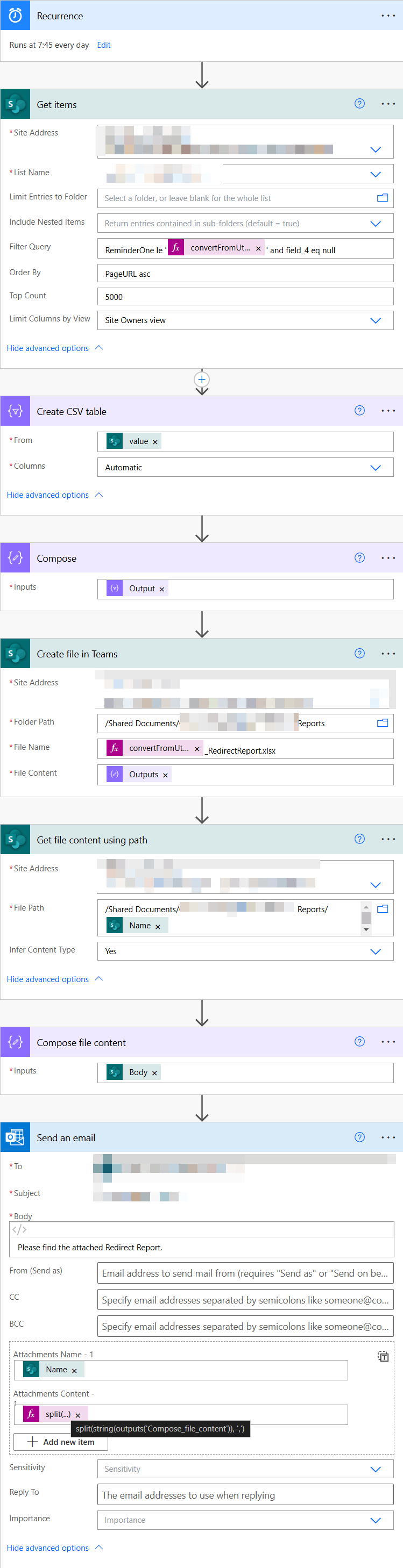Click the Create CSV table icon
Screen dimensions: 403x1568
(15, 411)
